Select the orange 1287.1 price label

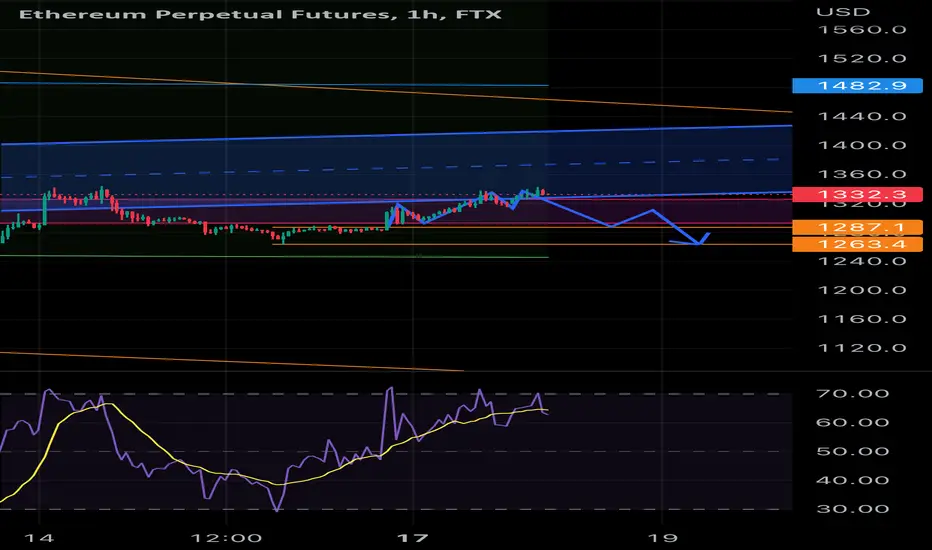[x=857, y=227]
